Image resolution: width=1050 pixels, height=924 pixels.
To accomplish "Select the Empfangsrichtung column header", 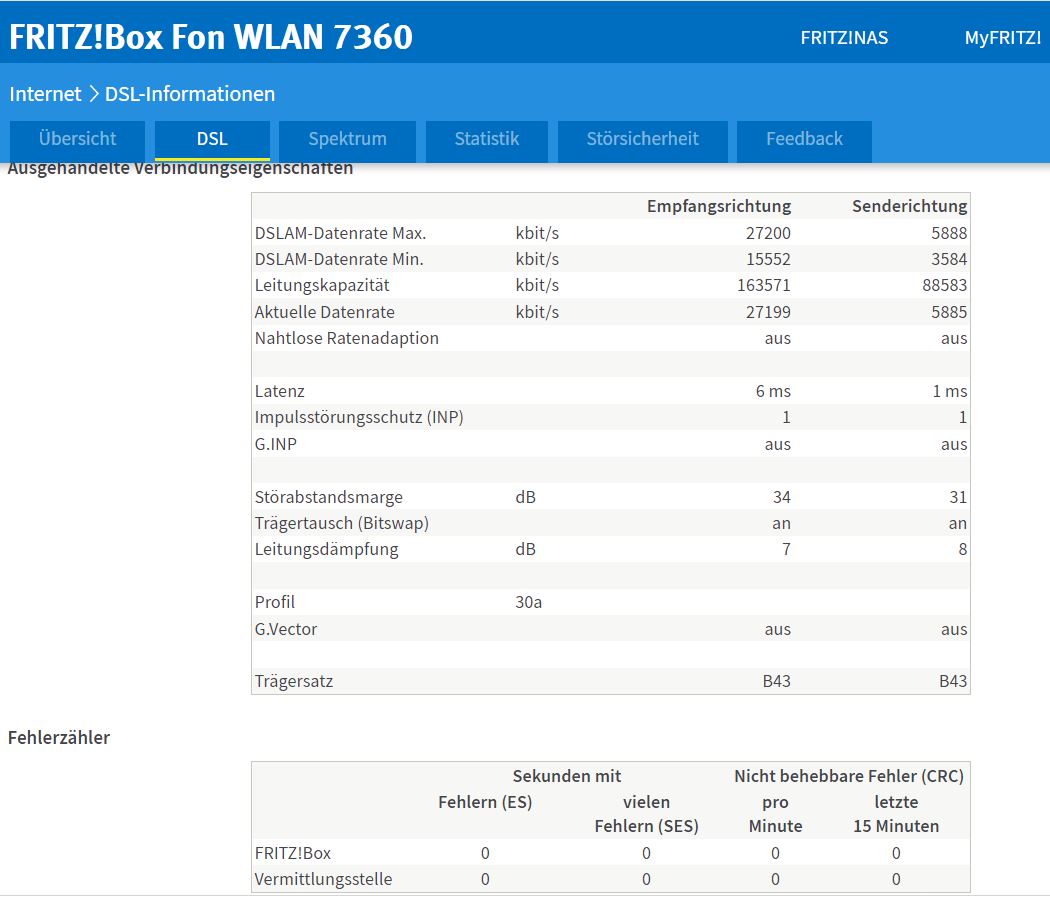I will pos(719,206).
